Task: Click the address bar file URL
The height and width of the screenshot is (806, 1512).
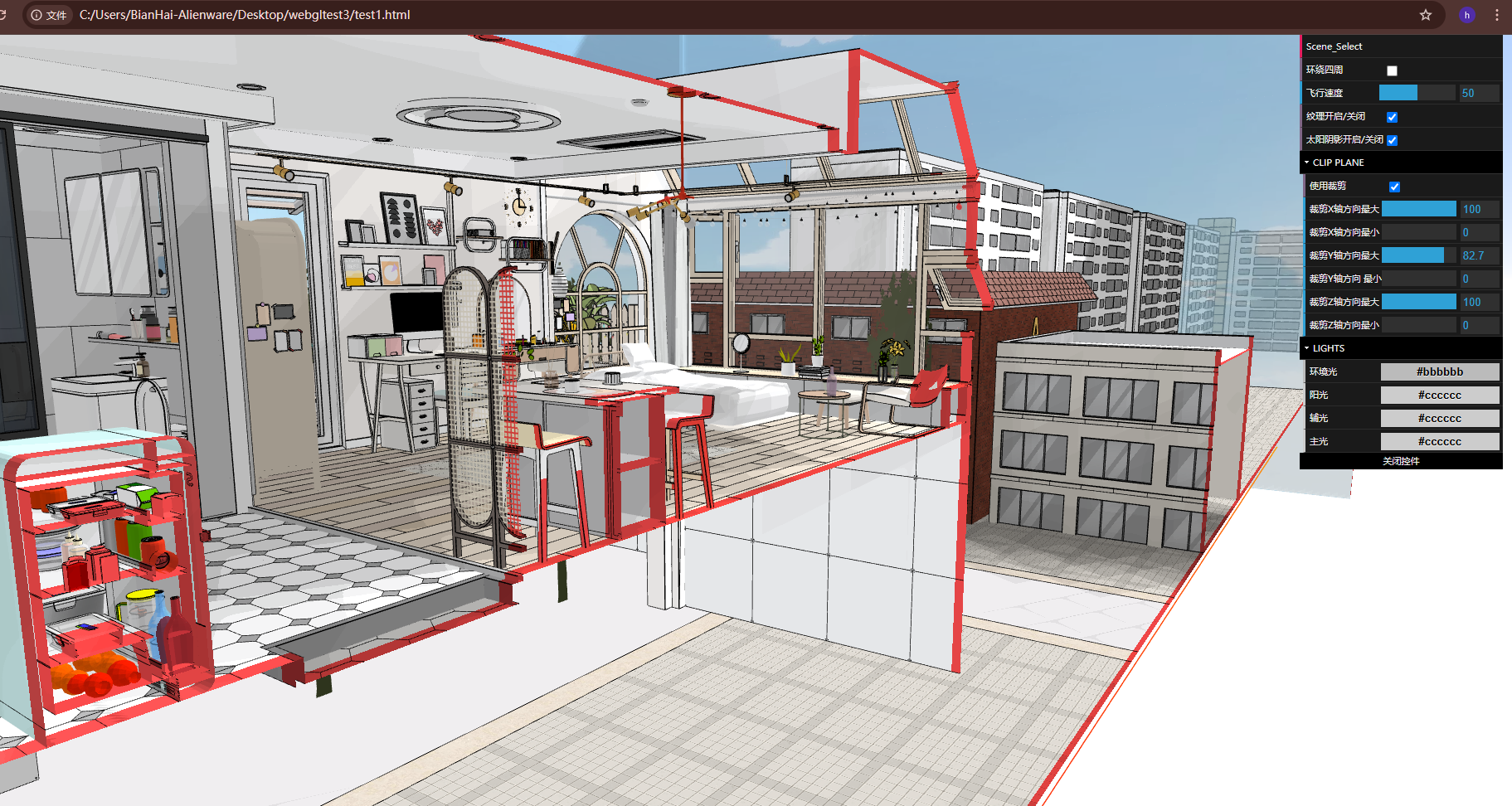Action: pos(245,15)
